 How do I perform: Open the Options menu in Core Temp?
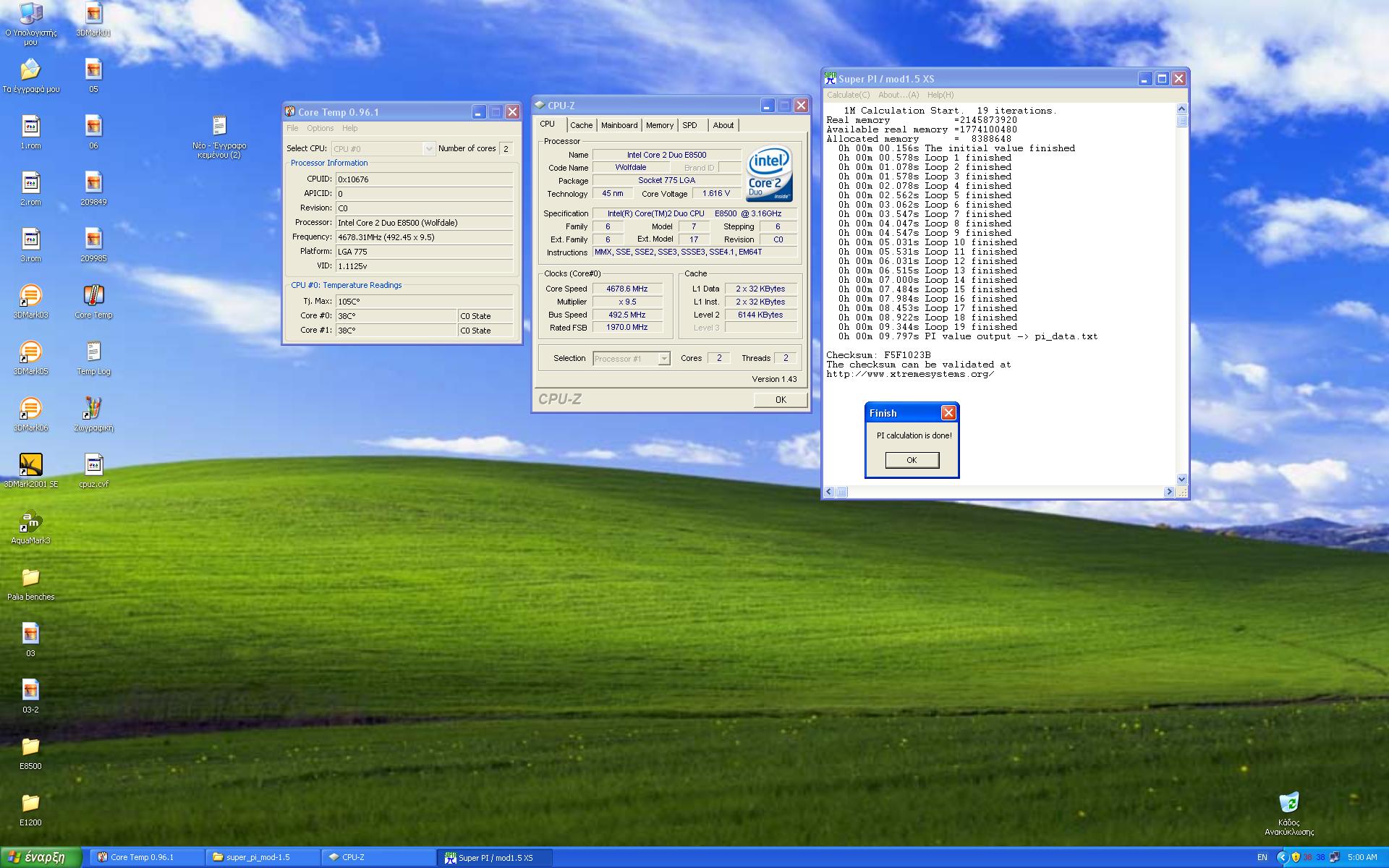click(x=320, y=128)
